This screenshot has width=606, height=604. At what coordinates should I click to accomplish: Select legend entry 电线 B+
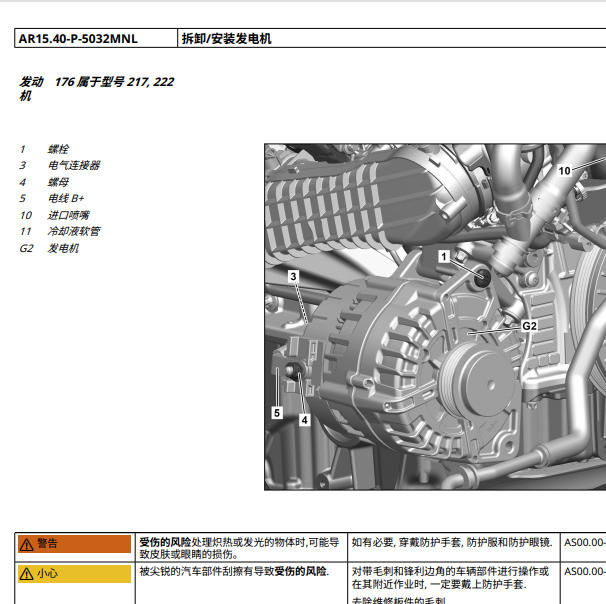66,198
